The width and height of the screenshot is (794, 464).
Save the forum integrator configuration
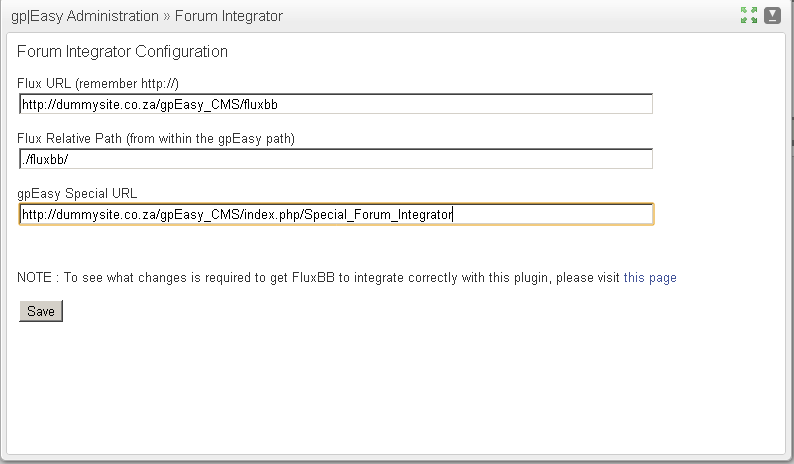click(41, 311)
